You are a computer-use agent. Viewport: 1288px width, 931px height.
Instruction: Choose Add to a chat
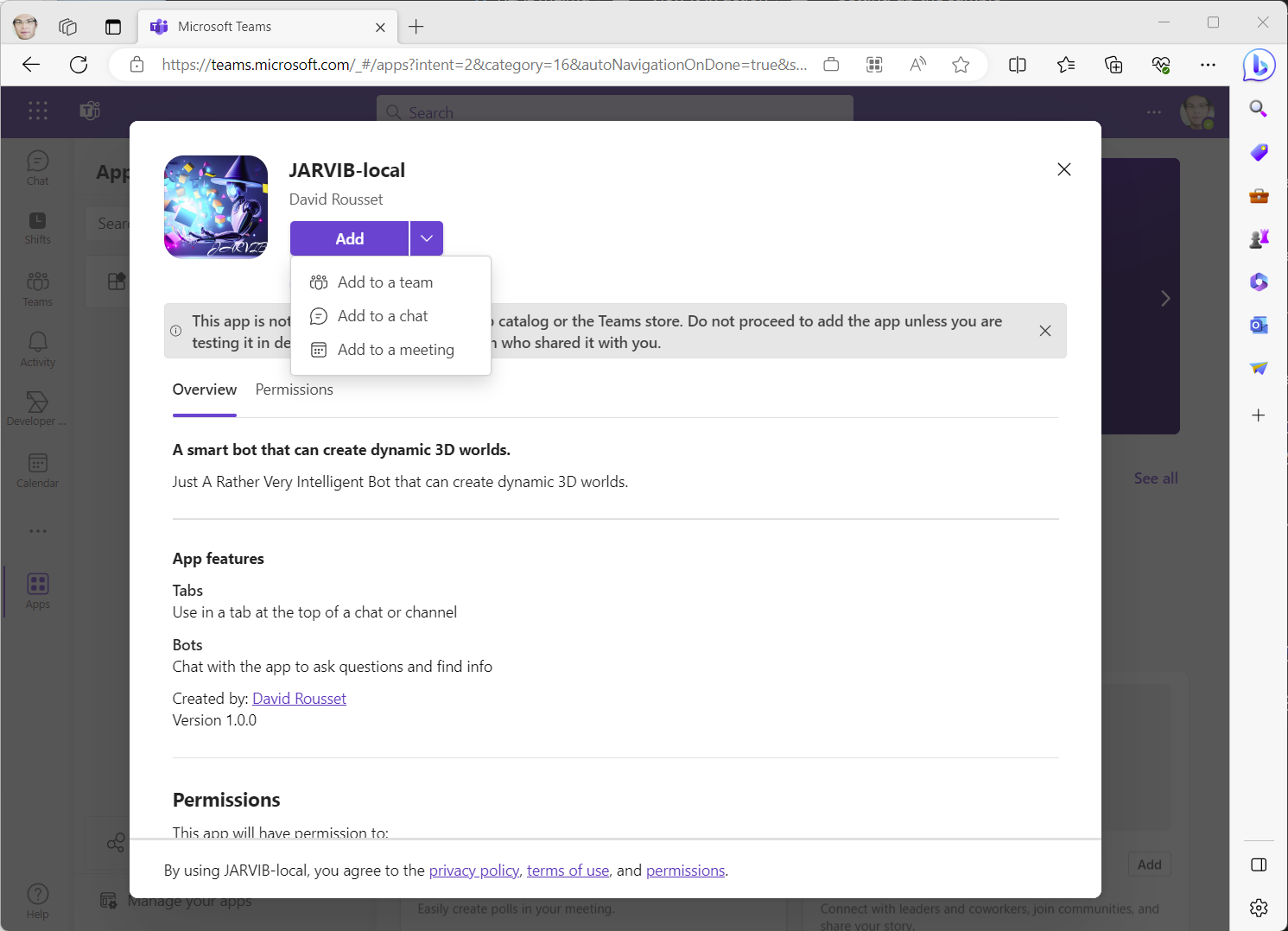coord(390,316)
